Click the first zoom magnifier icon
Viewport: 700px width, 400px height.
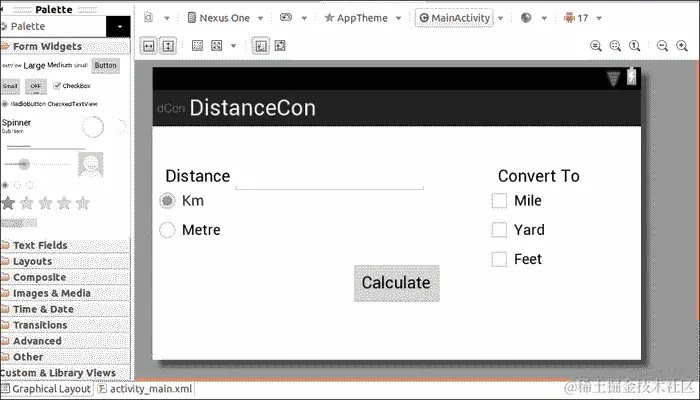596,46
